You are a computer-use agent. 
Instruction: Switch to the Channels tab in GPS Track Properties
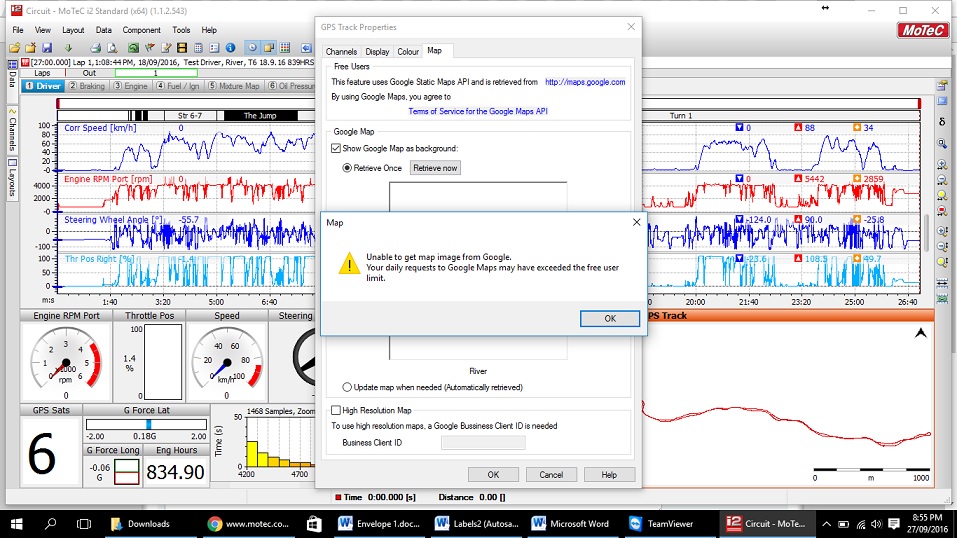pyautogui.click(x=341, y=52)
